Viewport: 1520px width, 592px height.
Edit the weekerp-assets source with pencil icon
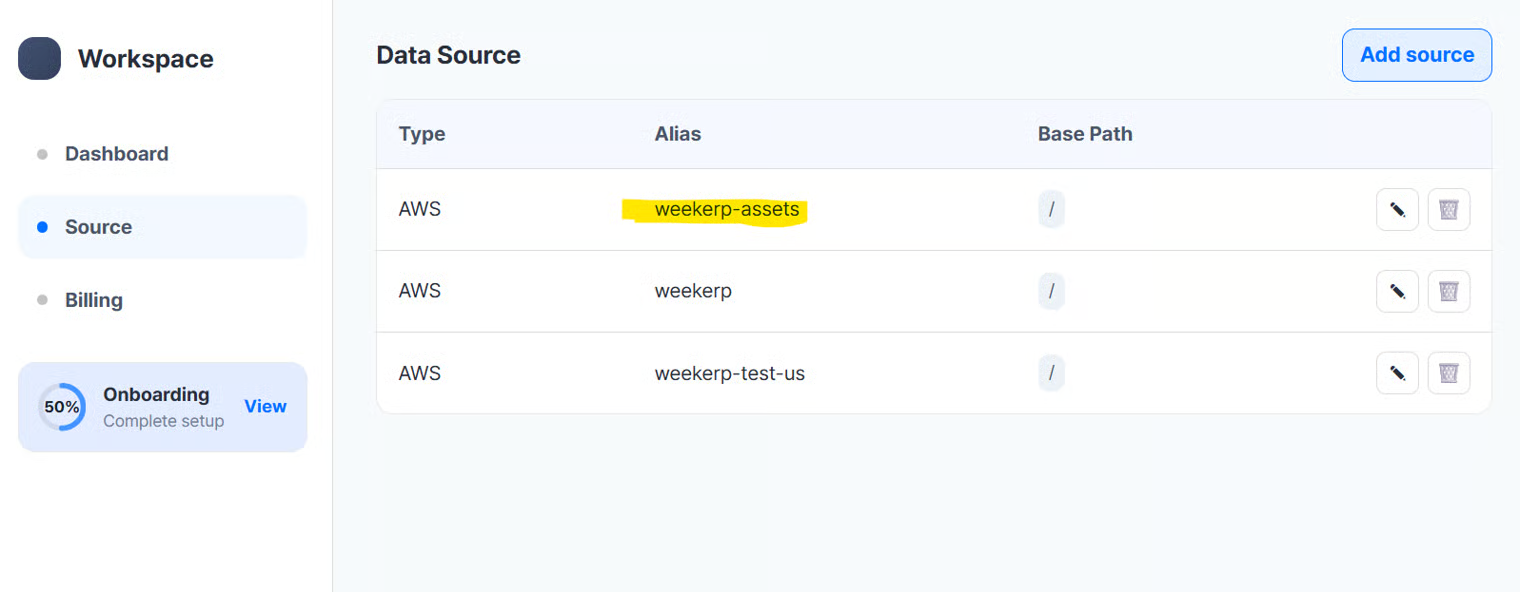tap(1397, 210)
